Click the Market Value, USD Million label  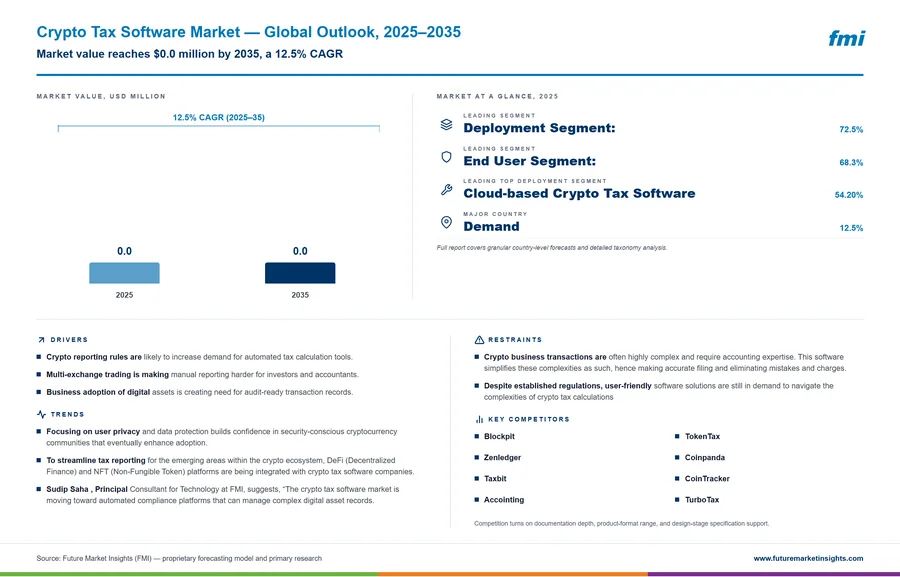click(101, 96)
